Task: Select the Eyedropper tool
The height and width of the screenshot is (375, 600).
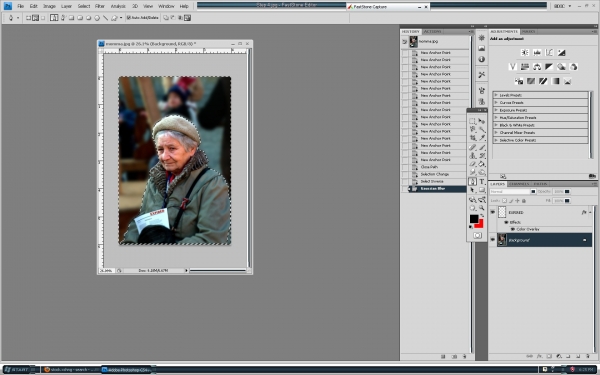Action: pos(482,138)
